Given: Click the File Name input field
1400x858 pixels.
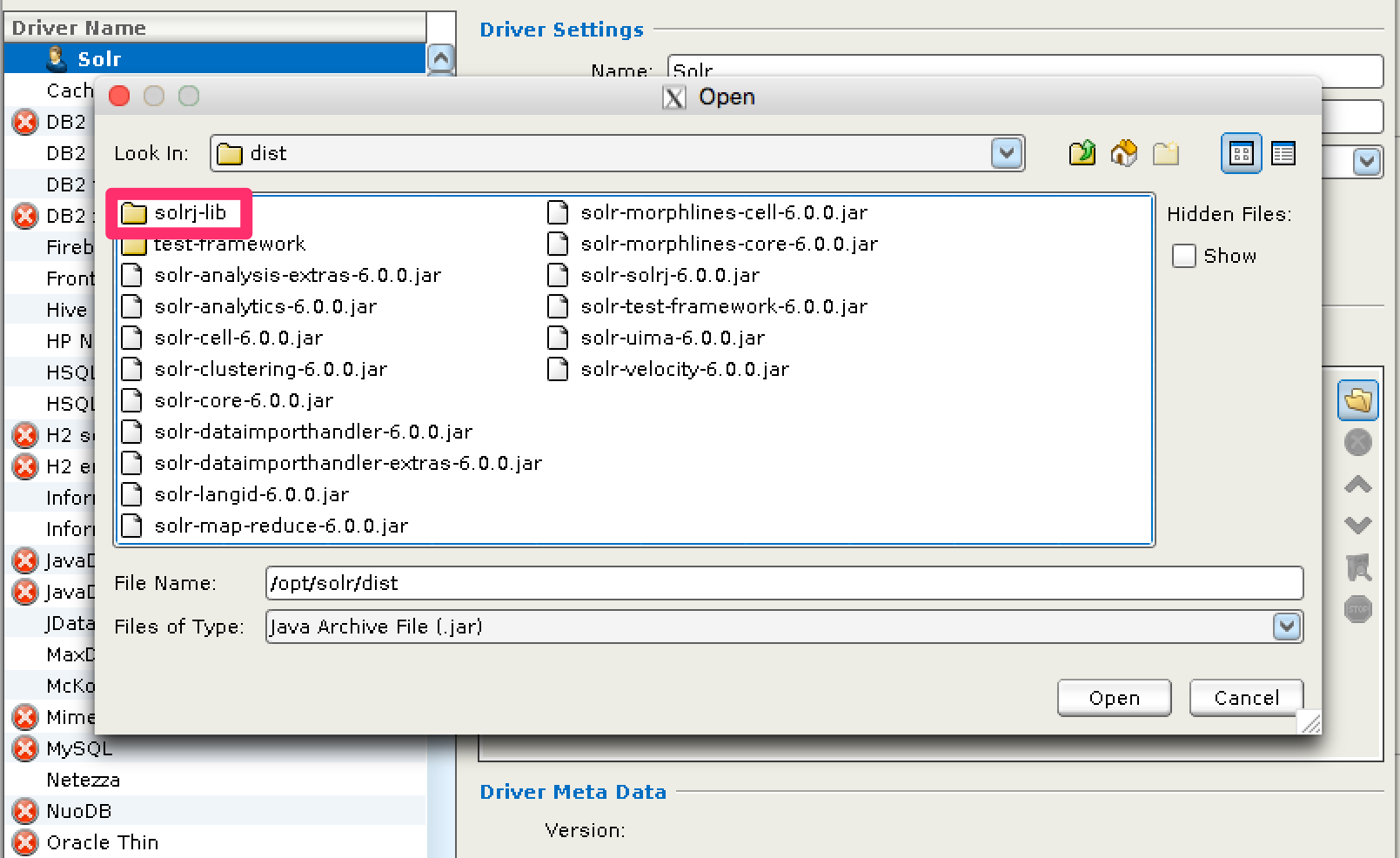Looking at the screenshot, I should point(783,583).
